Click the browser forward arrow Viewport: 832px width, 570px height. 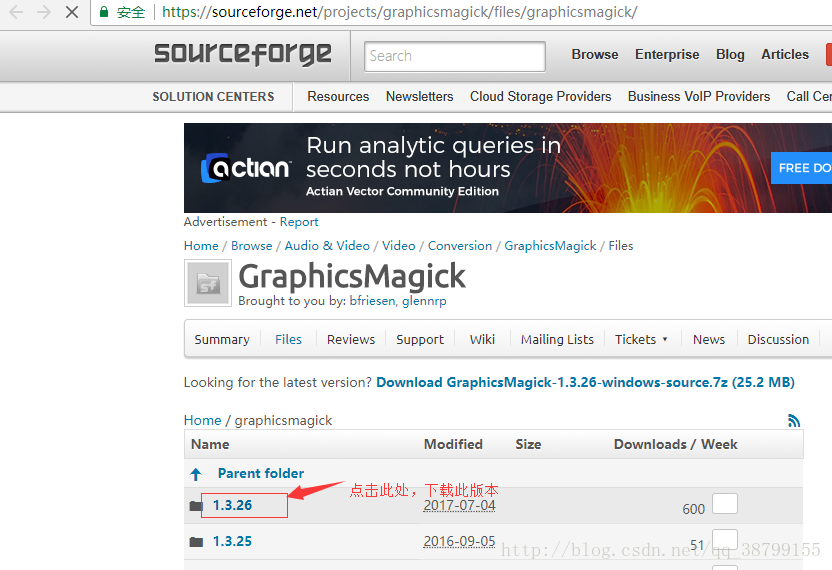pos(44,13)
